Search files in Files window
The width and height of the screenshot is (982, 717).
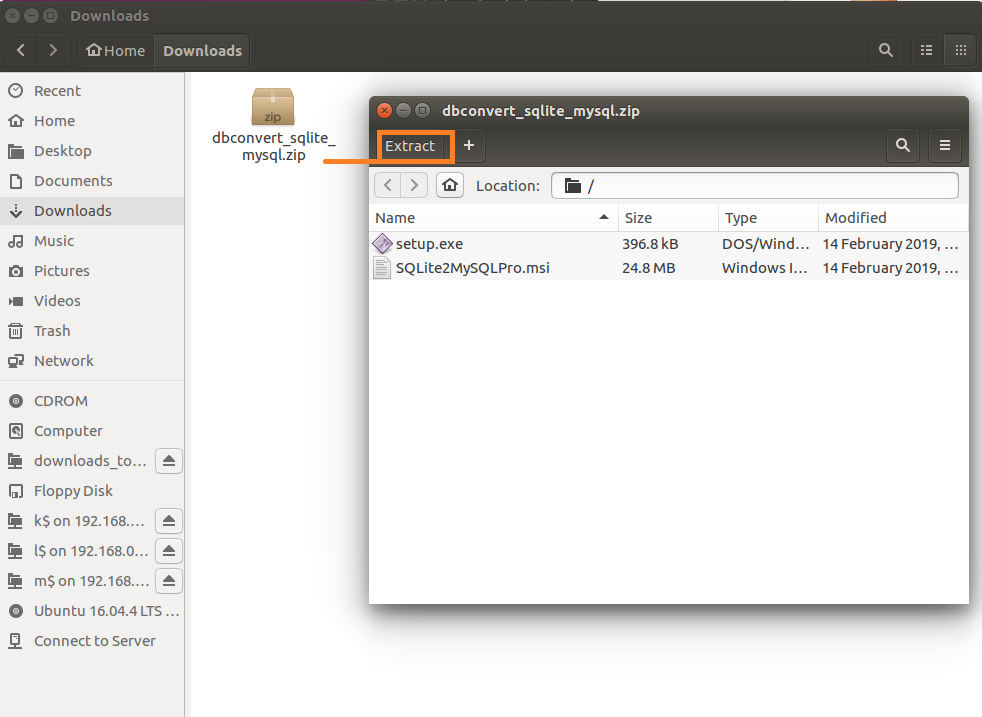886,50
